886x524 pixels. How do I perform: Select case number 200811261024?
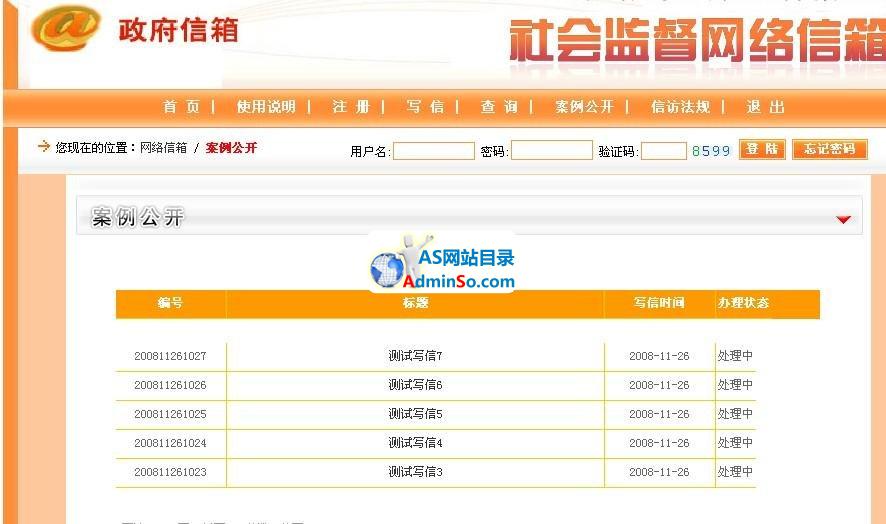coord(170,443)
